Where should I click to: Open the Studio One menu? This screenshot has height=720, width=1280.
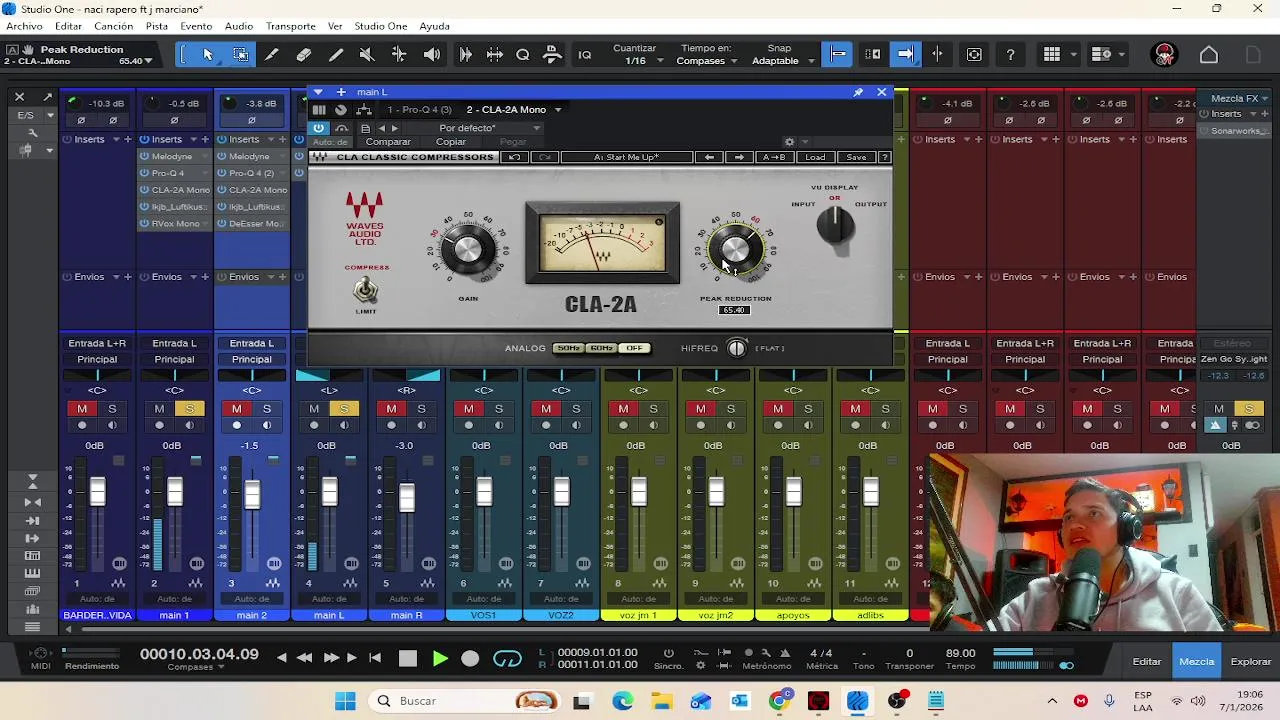click(381, 26)
